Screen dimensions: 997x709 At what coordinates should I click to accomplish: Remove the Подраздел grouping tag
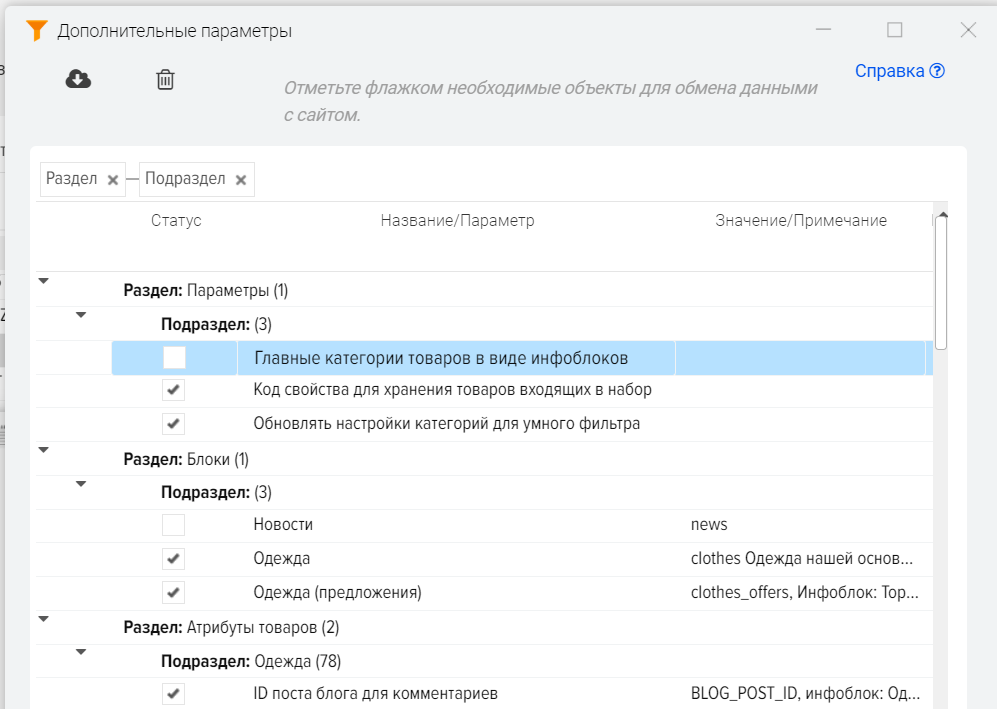pos(241,180)
